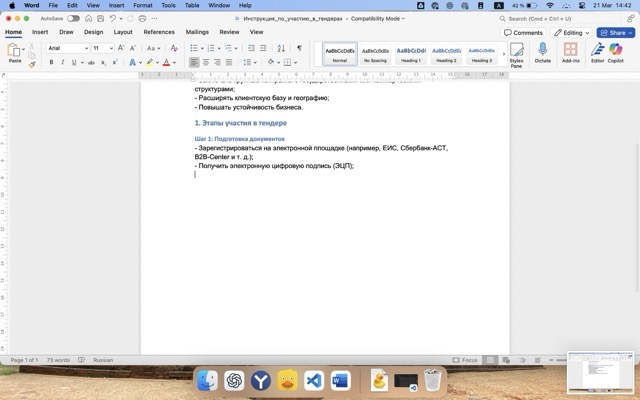The width and height of the screenshot is (640, 400).
Task: Click the italic button
Action: pyautogui.click(x=64, y=62)
